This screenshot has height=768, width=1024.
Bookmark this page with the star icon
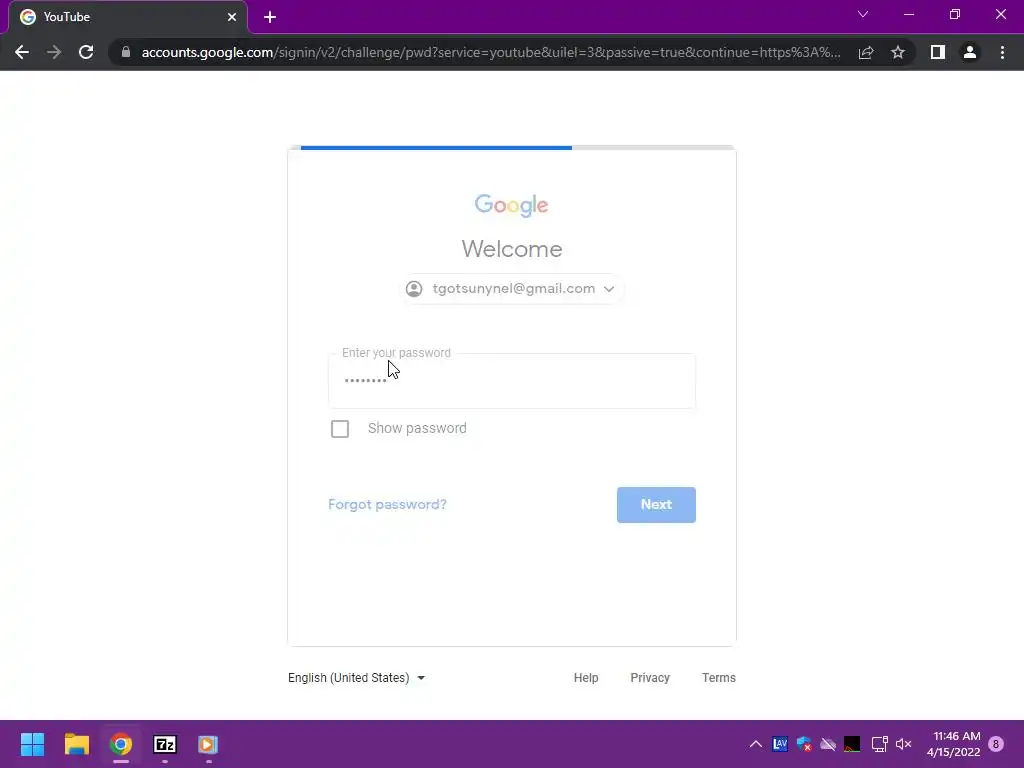point(898,52)
